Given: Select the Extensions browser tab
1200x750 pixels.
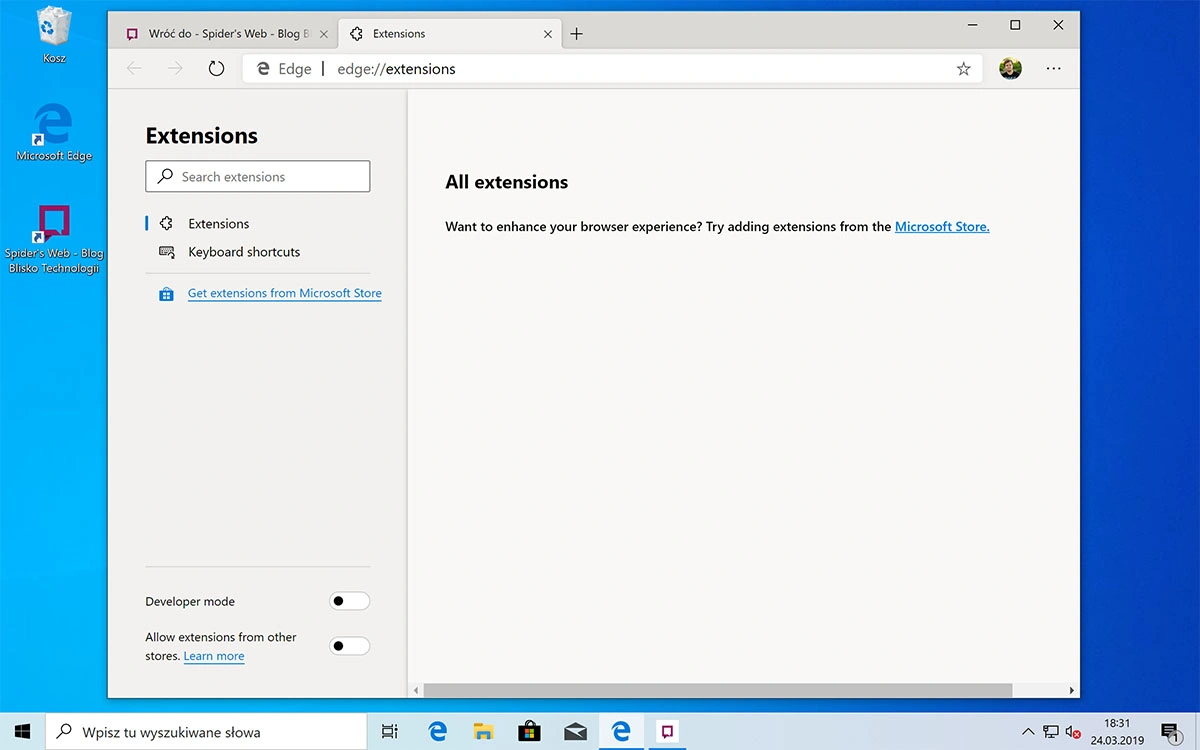Looking at the screenshot, I should (449, 33).
